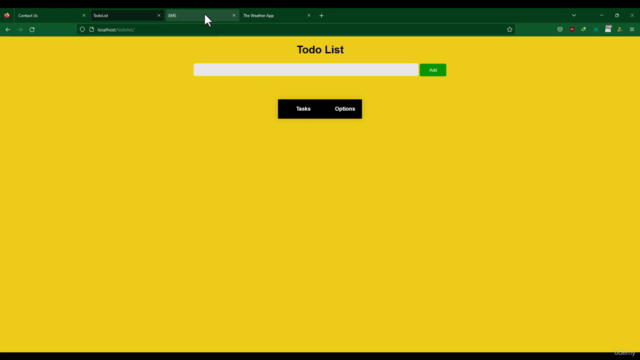Close the Contact Us tab
The height and width of the screenshot is (360, 640).
point(84,16)
